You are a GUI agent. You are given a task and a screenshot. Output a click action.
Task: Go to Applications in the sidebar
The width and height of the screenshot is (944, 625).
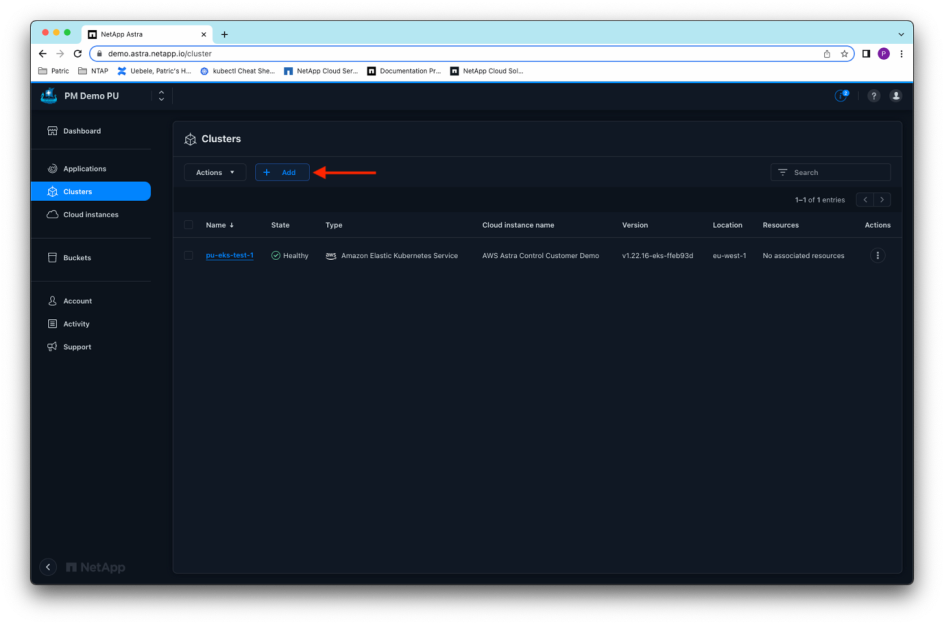click(x=84, y=169)
